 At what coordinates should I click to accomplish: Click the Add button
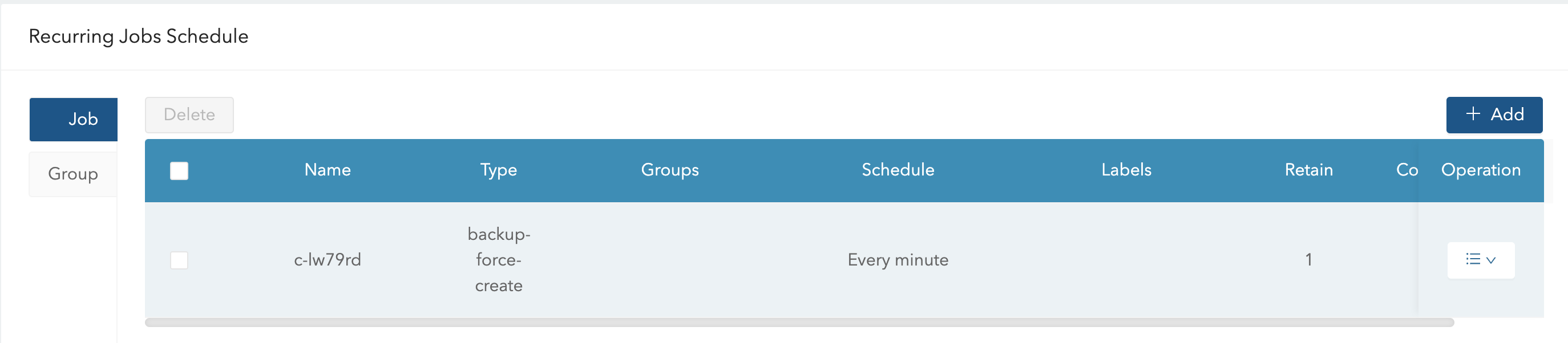(1494, 115)
